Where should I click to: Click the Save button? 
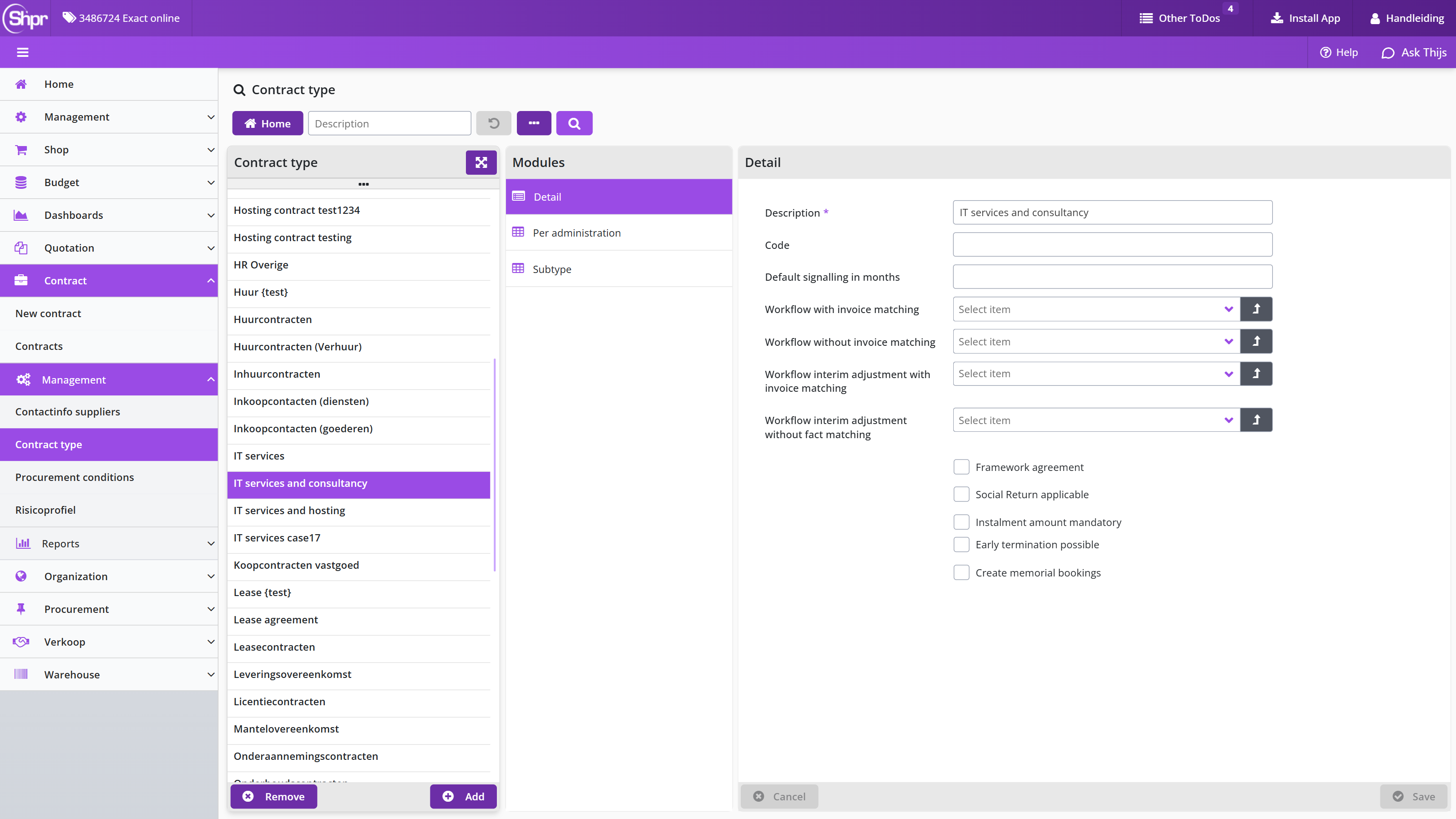click(1414, 796)
